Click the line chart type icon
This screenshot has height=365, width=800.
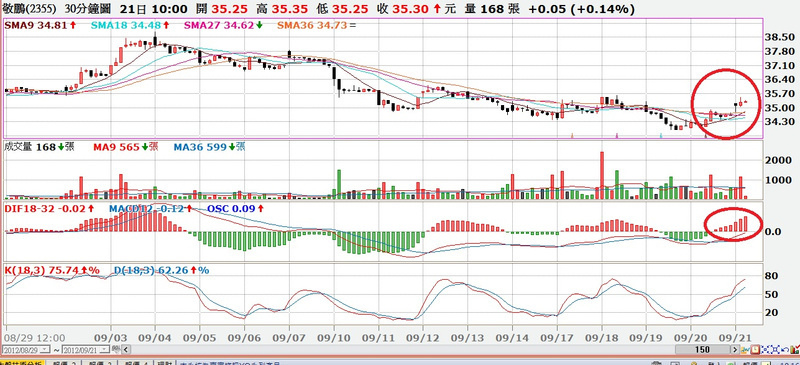coord(746,350)
